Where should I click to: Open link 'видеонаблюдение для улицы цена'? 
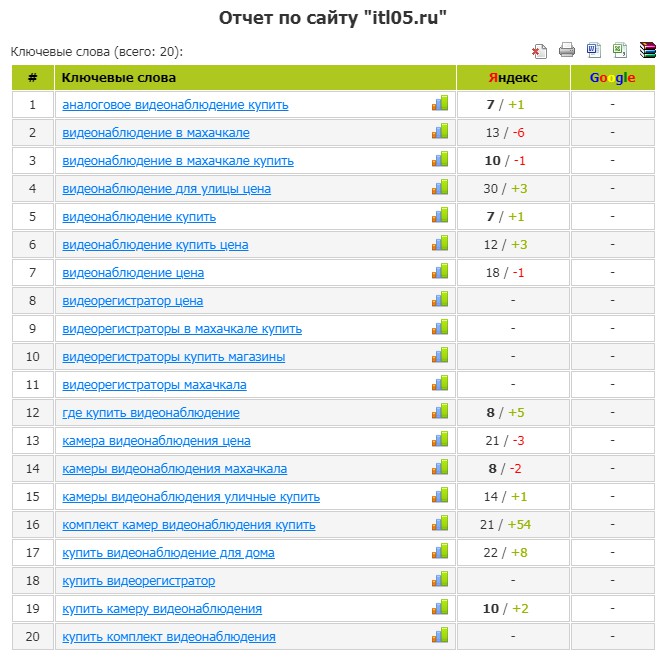coord(166,189)
